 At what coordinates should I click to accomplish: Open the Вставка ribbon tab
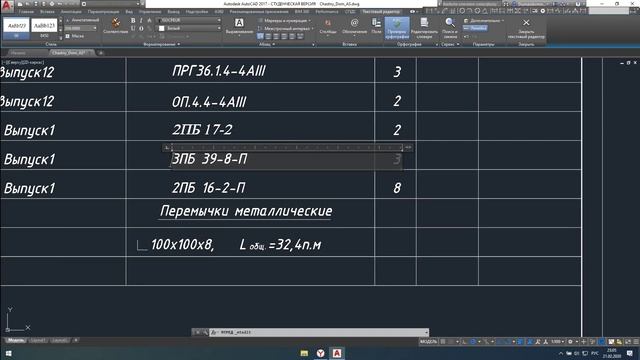[47, 12]
